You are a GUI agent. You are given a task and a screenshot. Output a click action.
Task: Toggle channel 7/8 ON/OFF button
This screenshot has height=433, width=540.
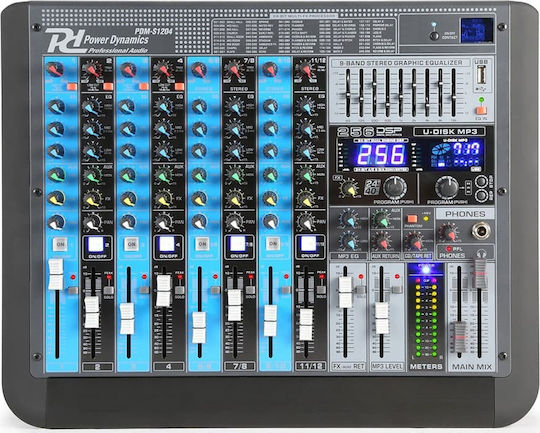(x=238, y=244)
